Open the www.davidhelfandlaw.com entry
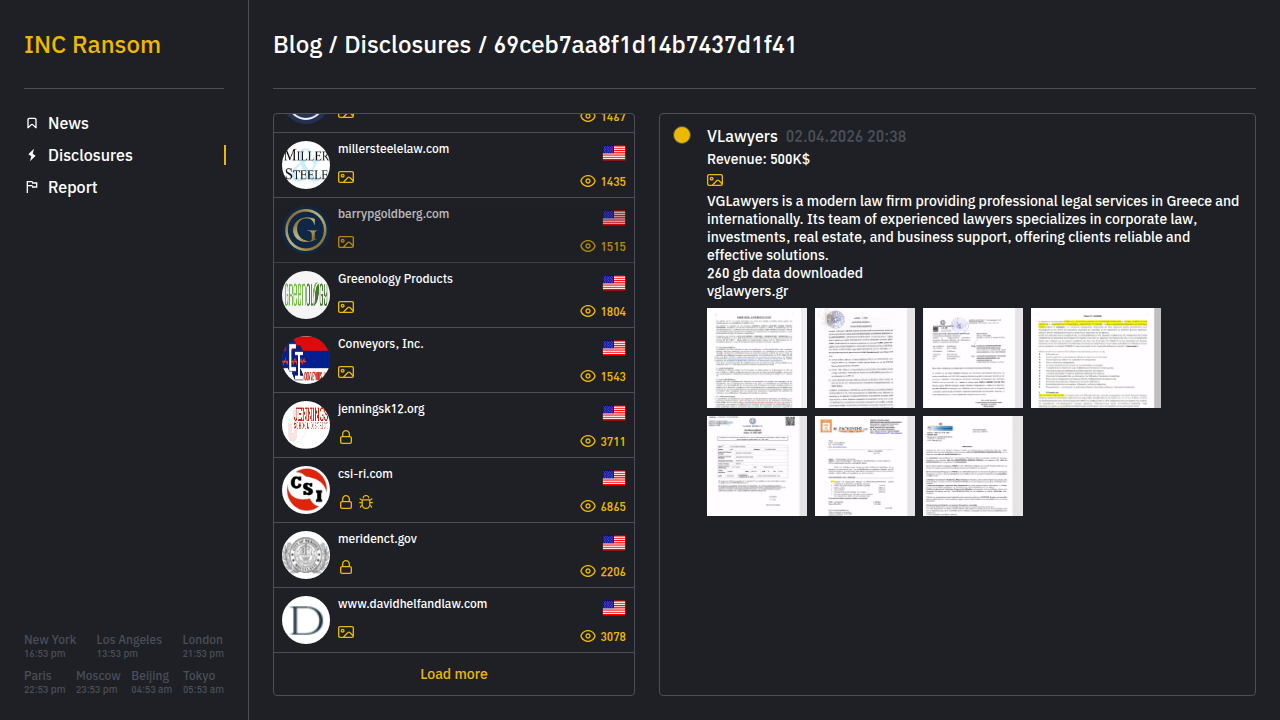 (x=412, y=604)
